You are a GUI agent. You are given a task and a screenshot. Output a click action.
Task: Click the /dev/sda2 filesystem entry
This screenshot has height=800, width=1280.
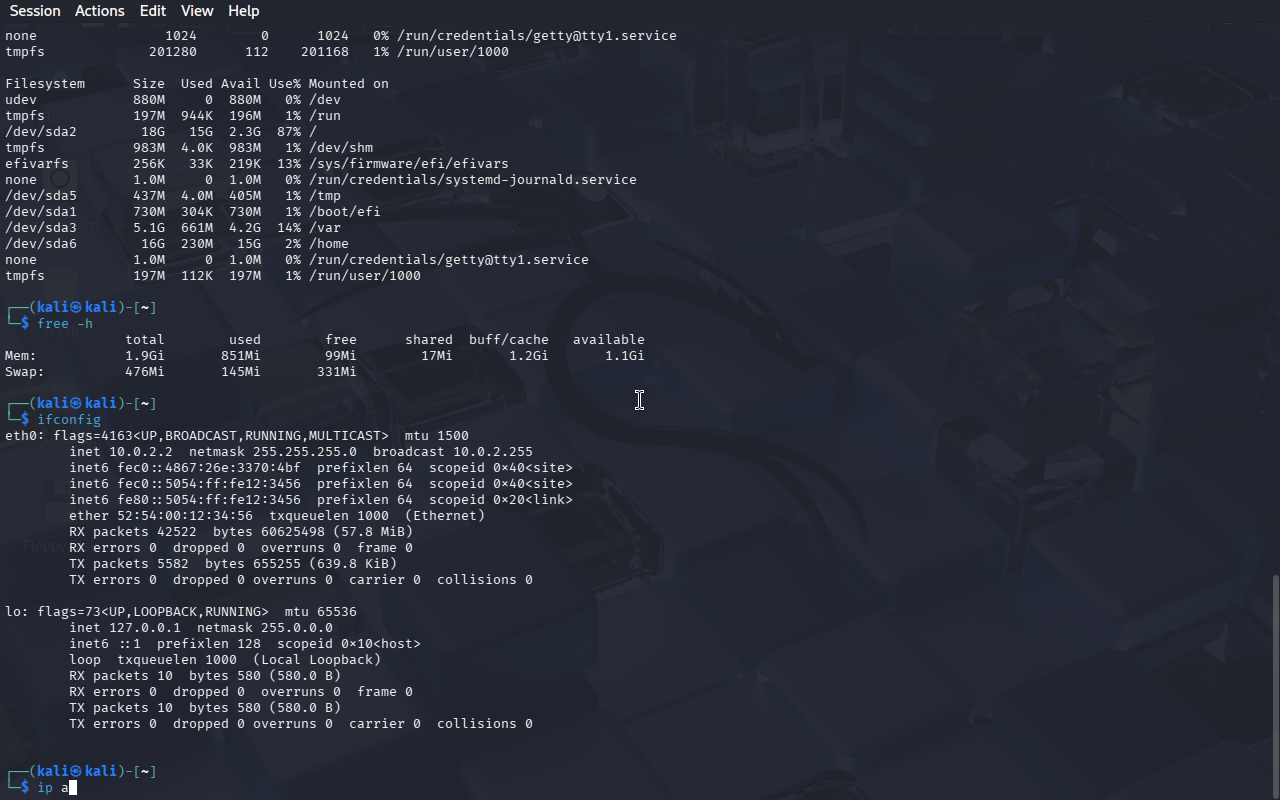41,132
